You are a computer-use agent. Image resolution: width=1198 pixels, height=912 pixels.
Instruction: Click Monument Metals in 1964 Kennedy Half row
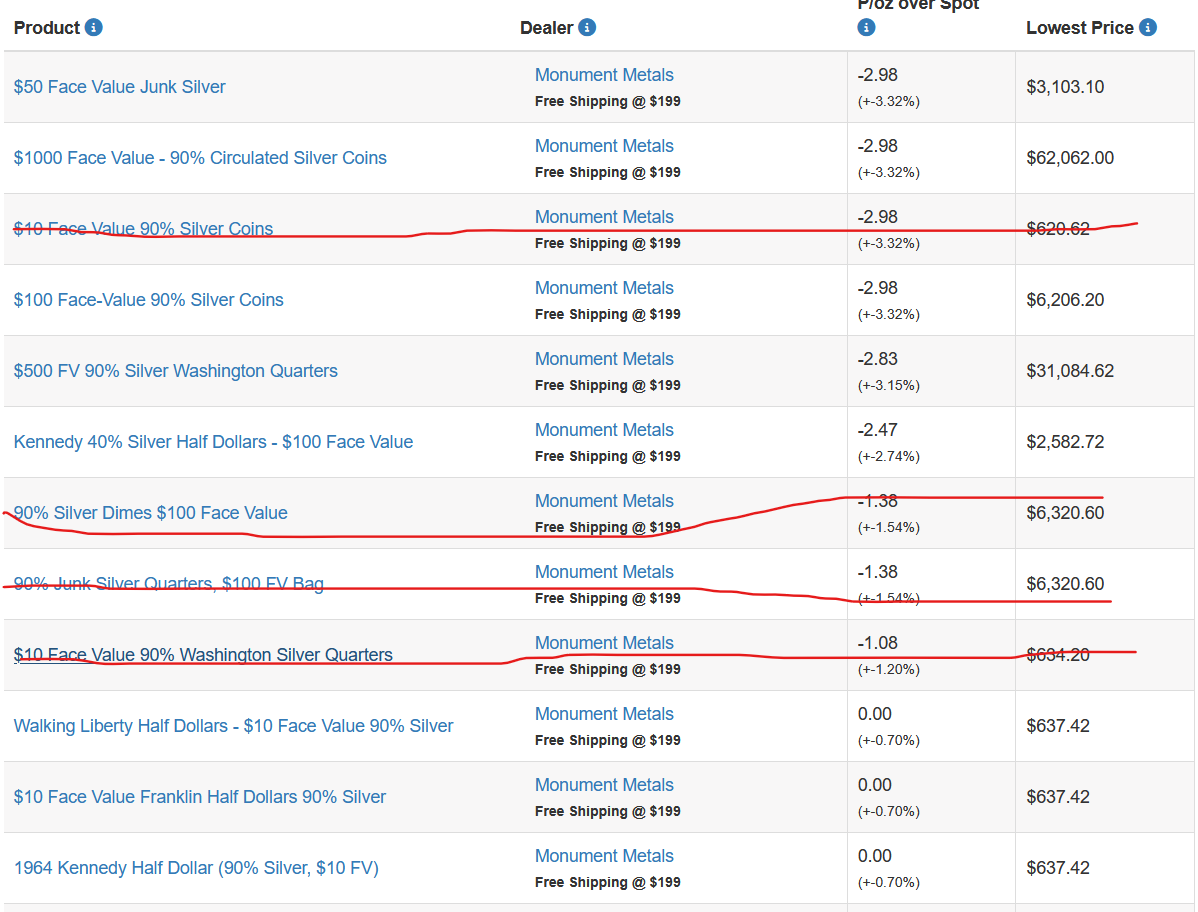point(604,856)
